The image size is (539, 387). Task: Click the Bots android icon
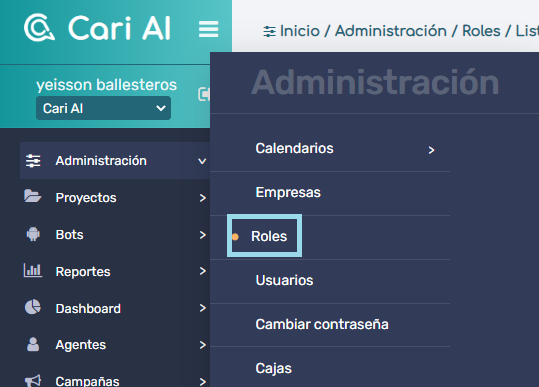tap(33, 234)
